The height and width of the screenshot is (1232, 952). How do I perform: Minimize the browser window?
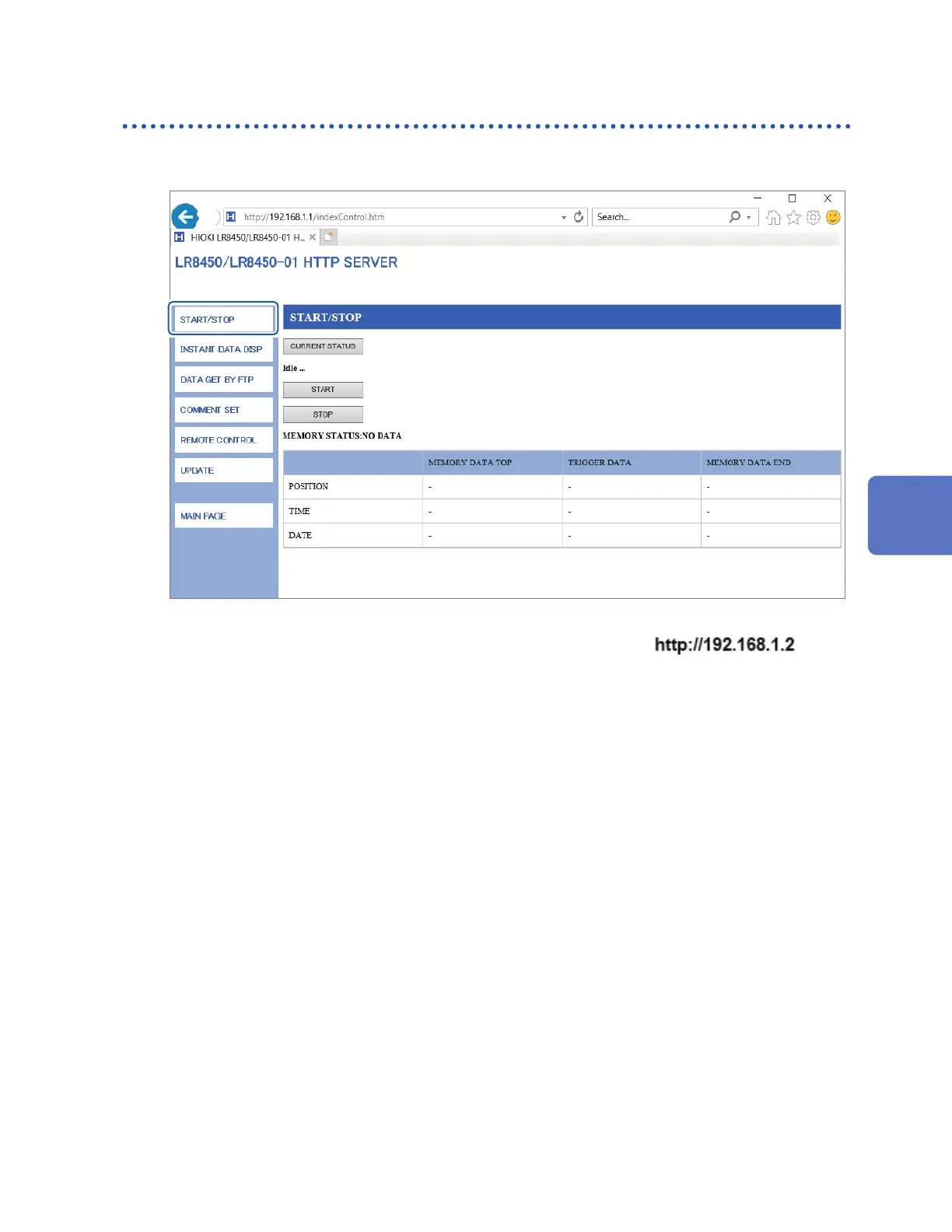click(758, 198)
